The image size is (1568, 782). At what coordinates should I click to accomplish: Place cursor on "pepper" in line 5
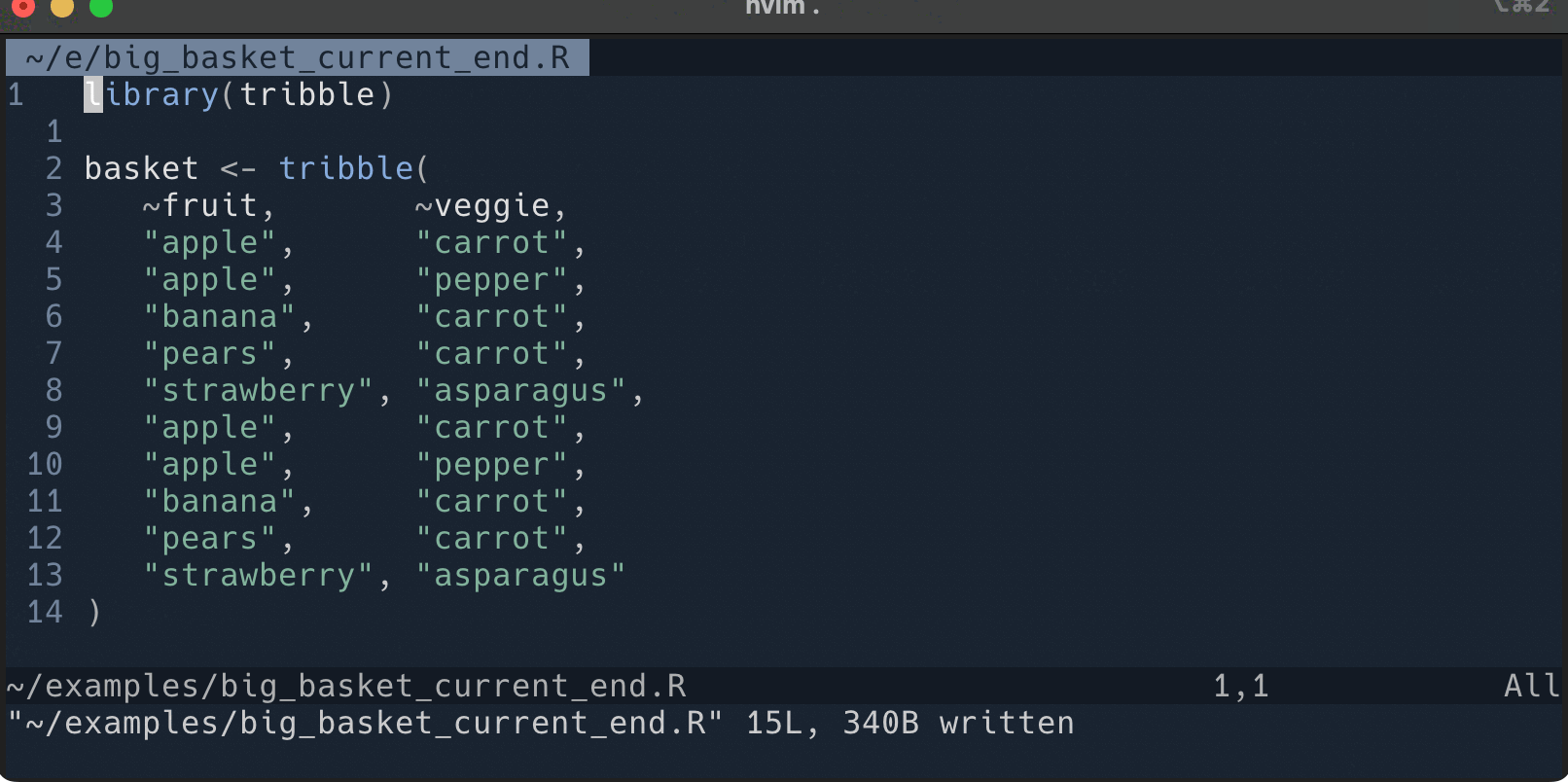[491, 280]
